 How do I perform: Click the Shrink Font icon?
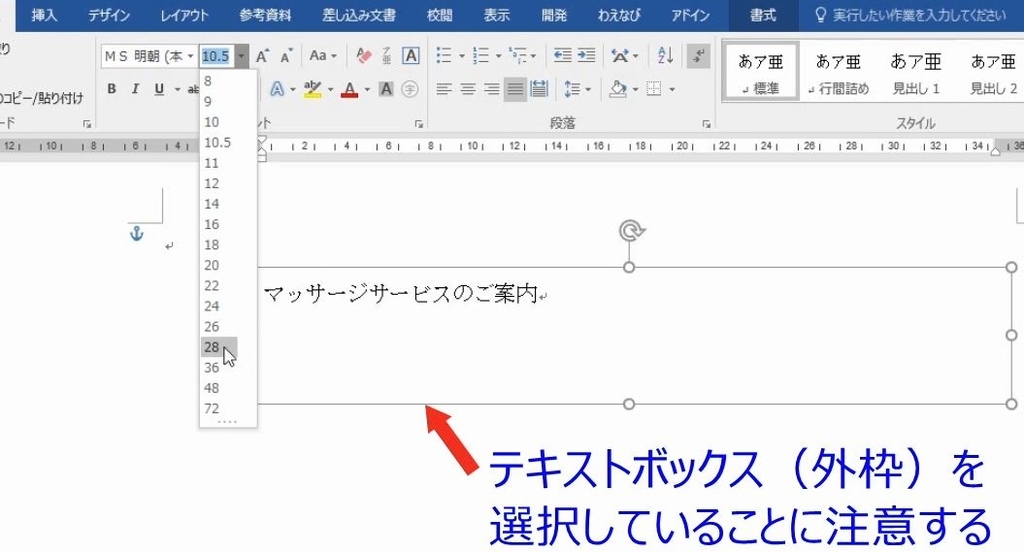point(286,56)
